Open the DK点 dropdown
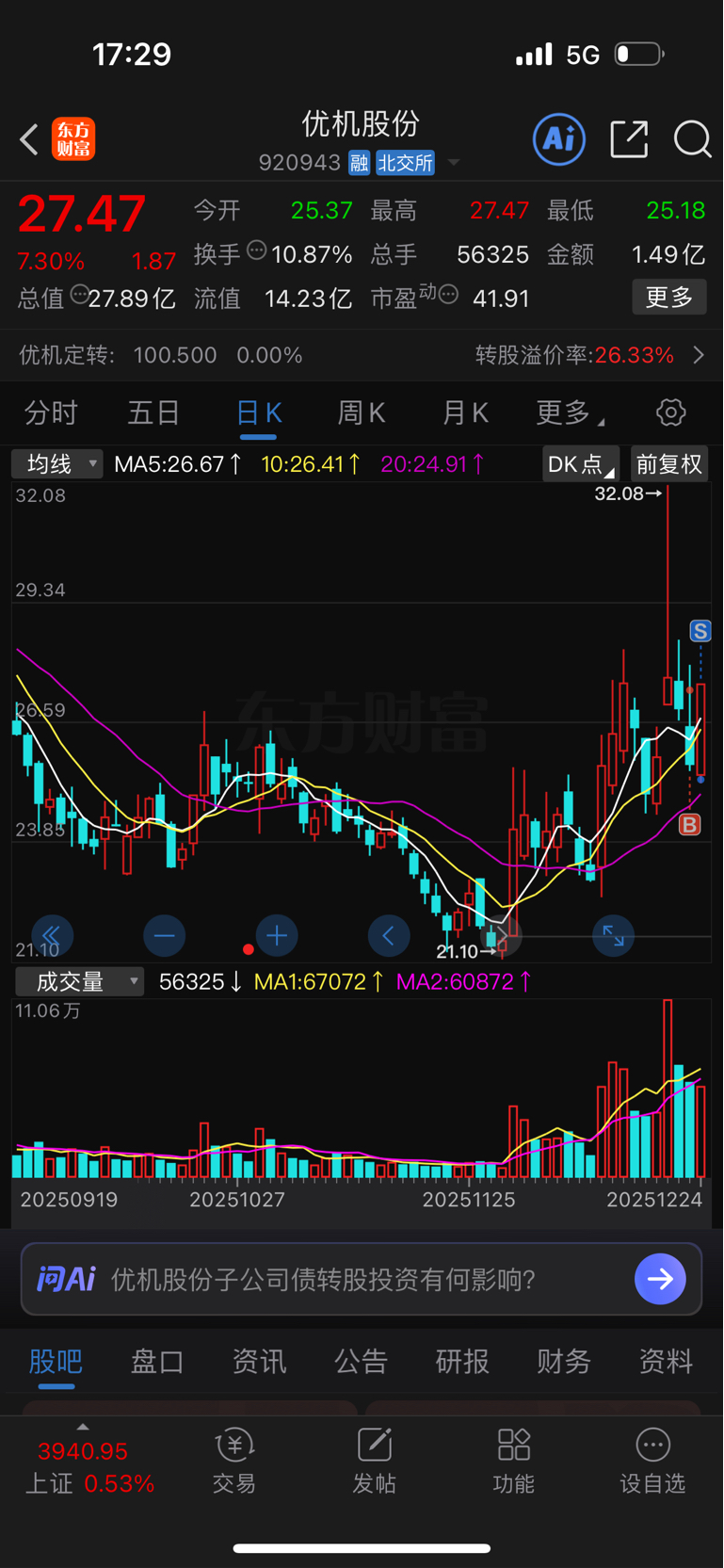The image size is (724, 1568). pyautogui.click(x=581, y=463)
